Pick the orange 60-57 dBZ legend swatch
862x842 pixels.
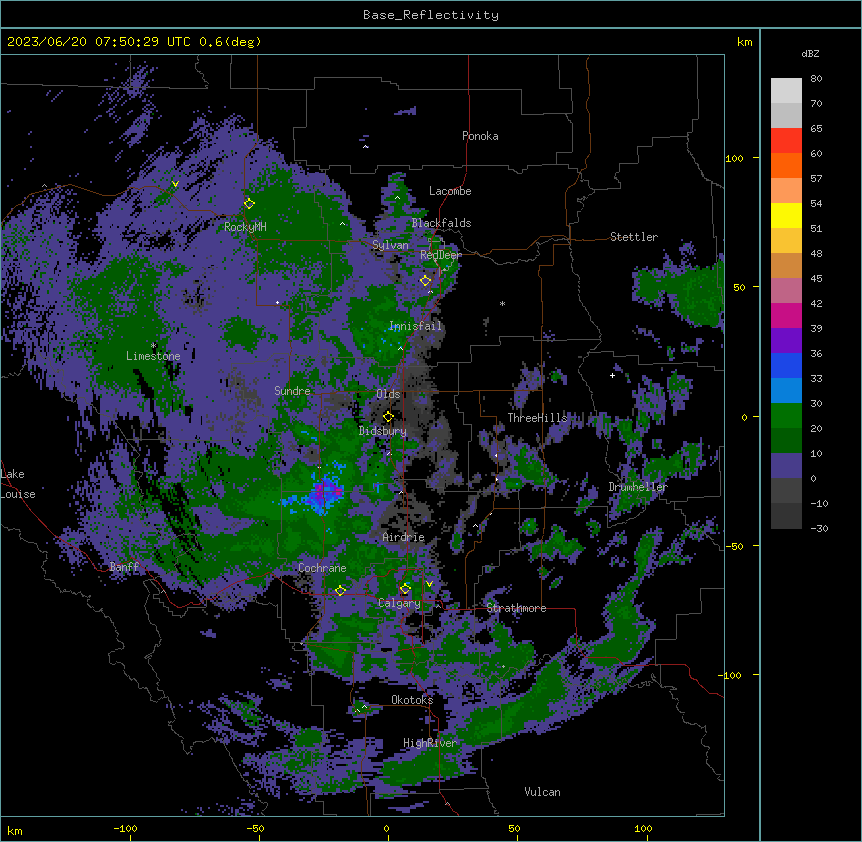(x=786, y=165)
